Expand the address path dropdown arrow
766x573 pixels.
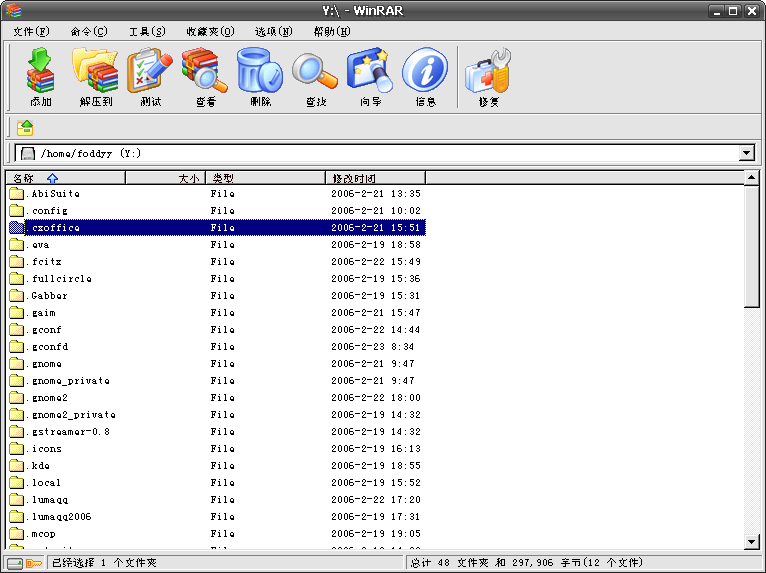click(746, 153)
